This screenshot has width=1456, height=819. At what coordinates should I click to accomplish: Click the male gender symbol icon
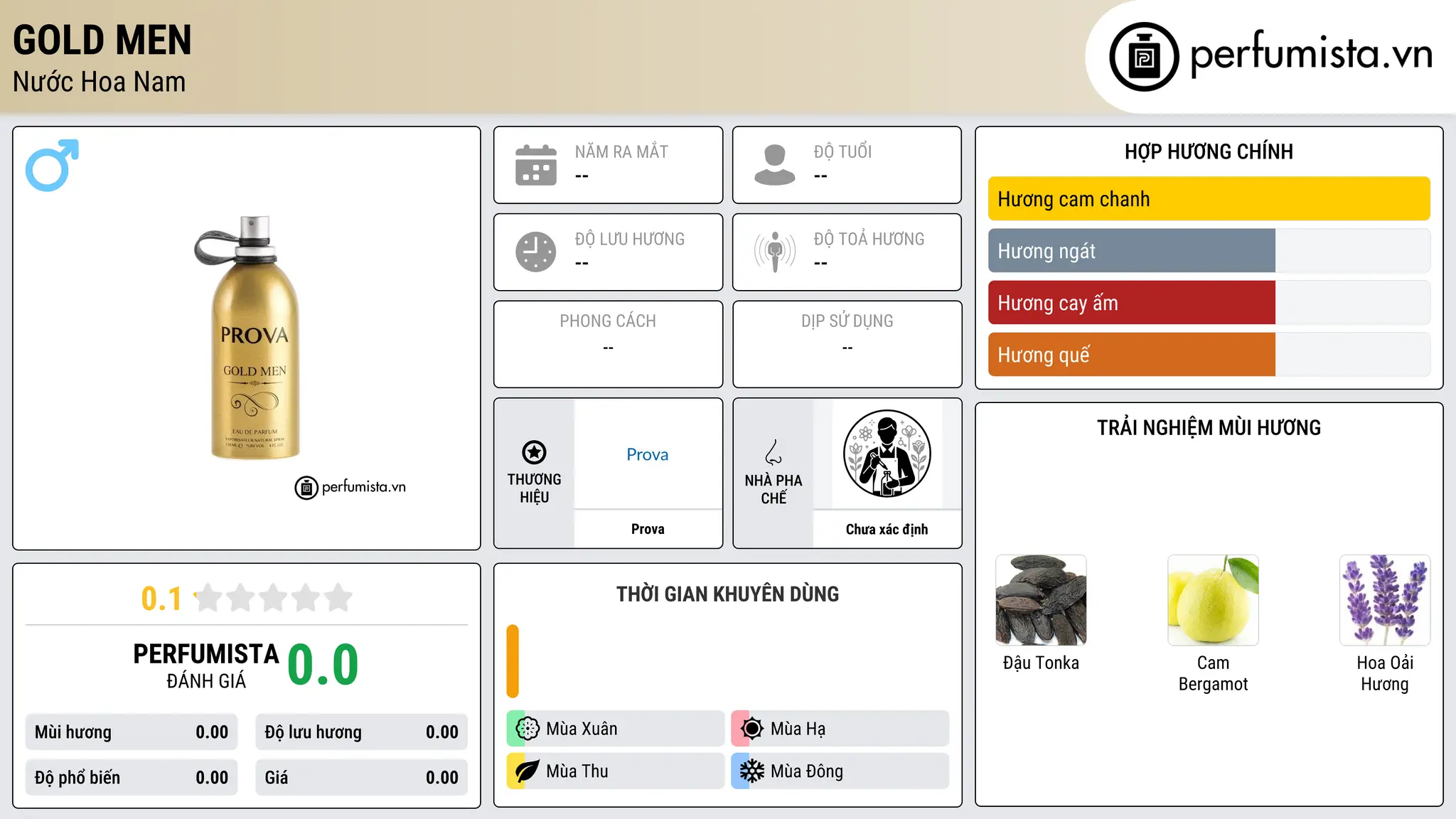(x=52, y=165)
